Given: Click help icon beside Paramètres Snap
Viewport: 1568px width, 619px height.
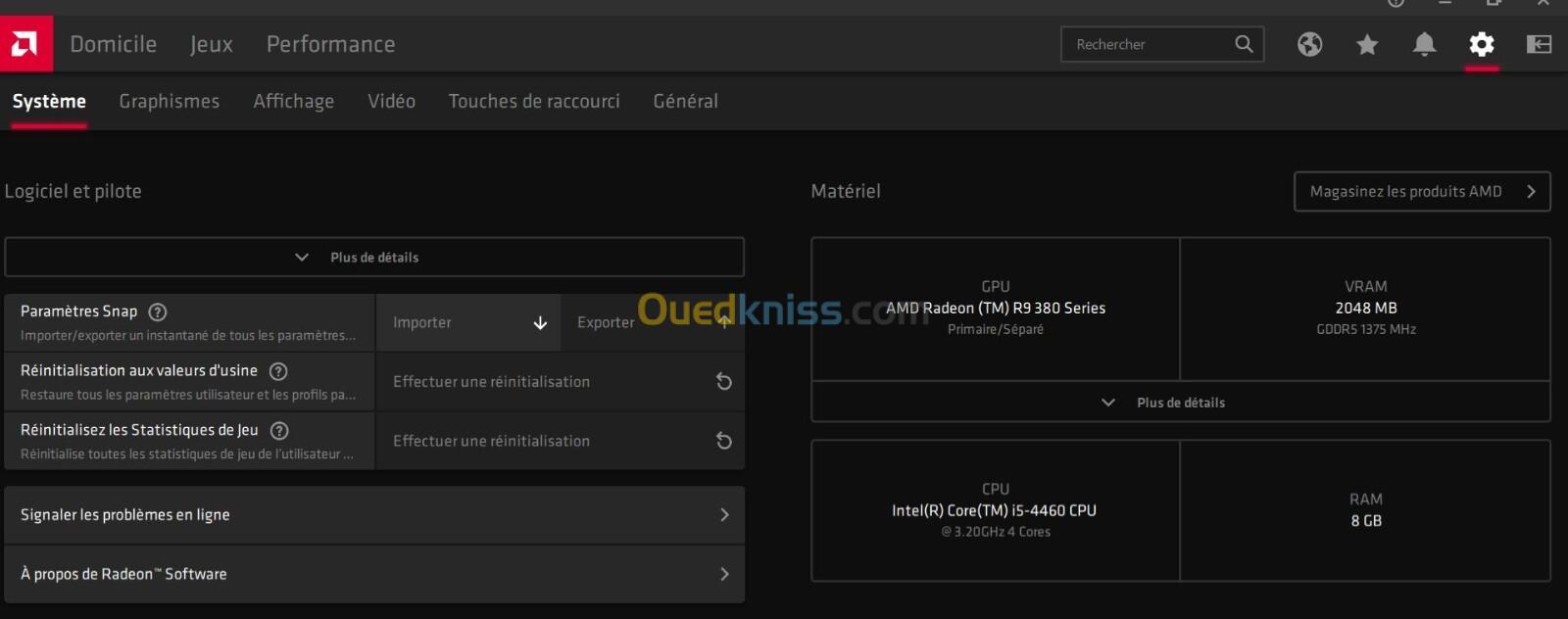Looking at the screenshot, I should pos(158,311).
